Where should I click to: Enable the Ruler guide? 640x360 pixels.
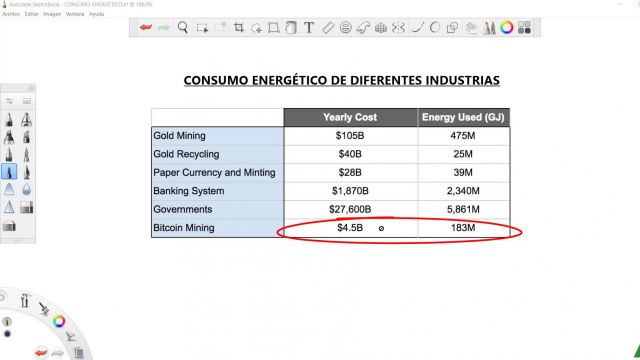click(328, 27)
